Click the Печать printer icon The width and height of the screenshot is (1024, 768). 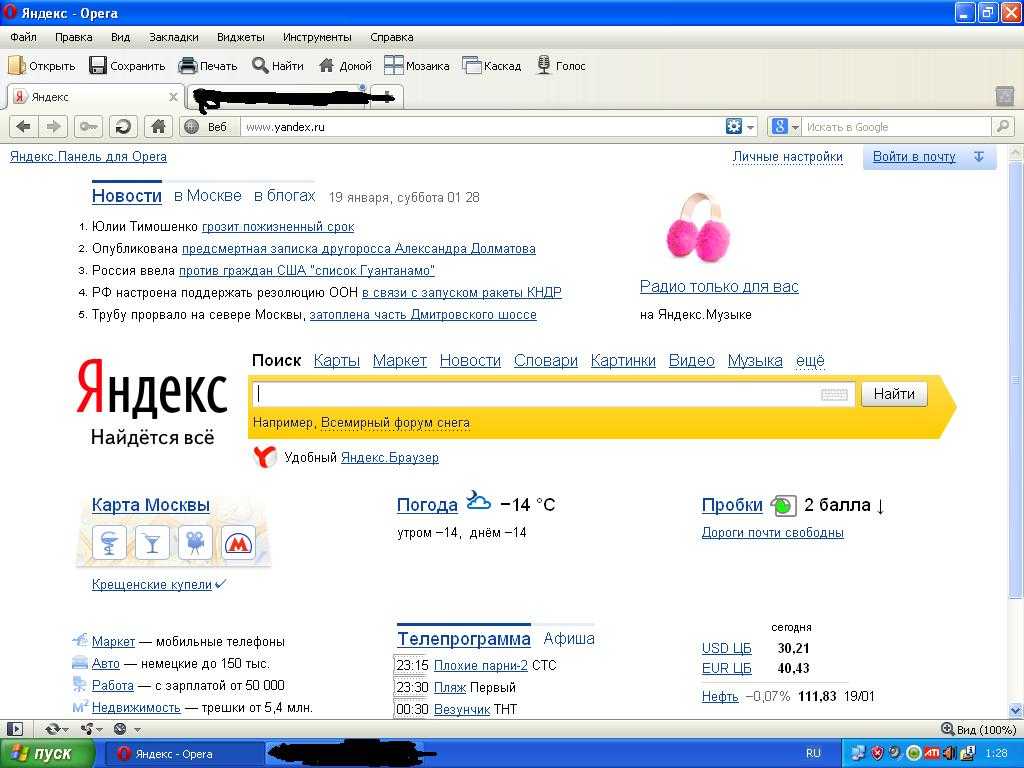point(188,65)
